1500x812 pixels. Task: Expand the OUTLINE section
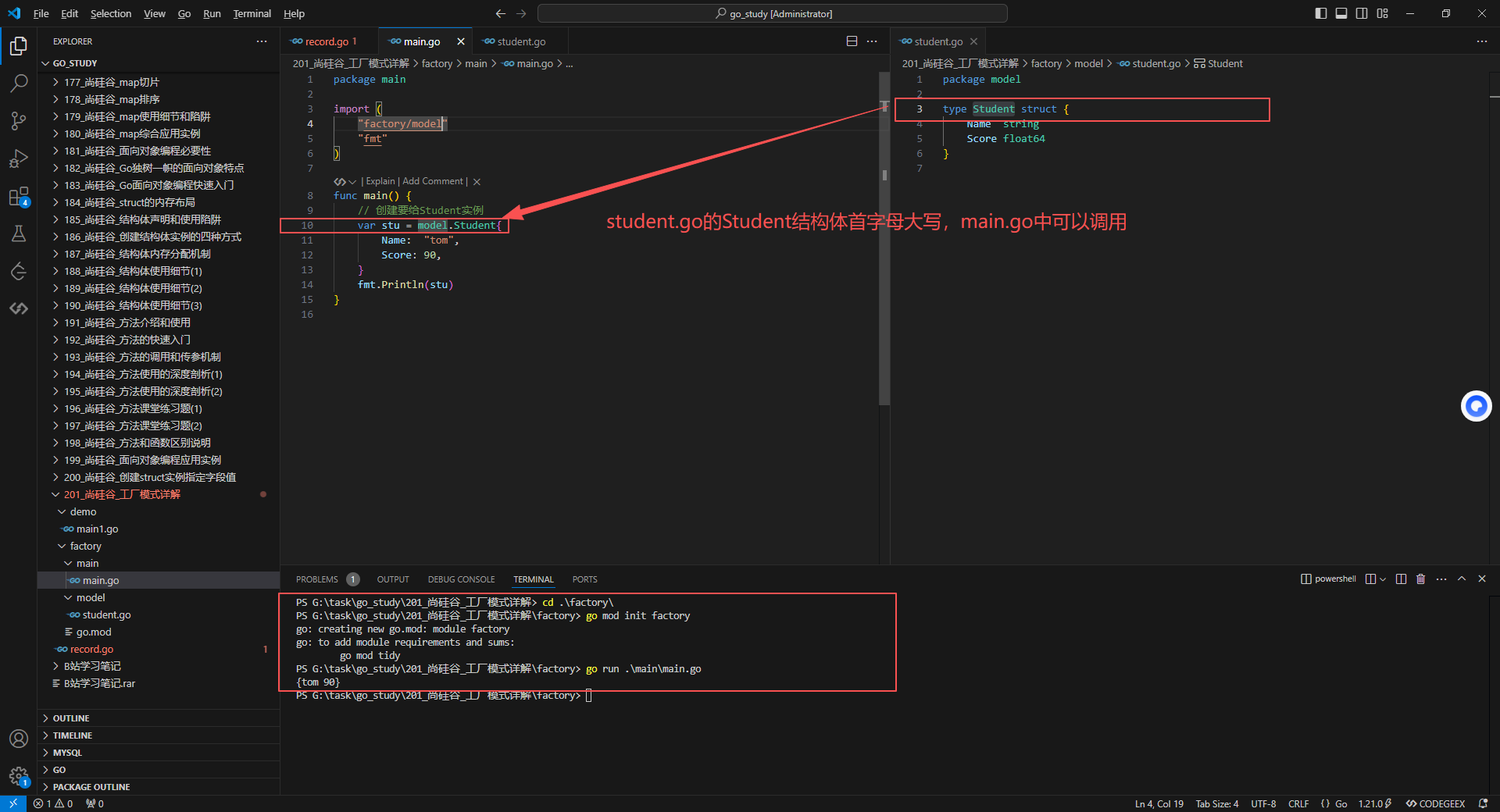point(159,718)
